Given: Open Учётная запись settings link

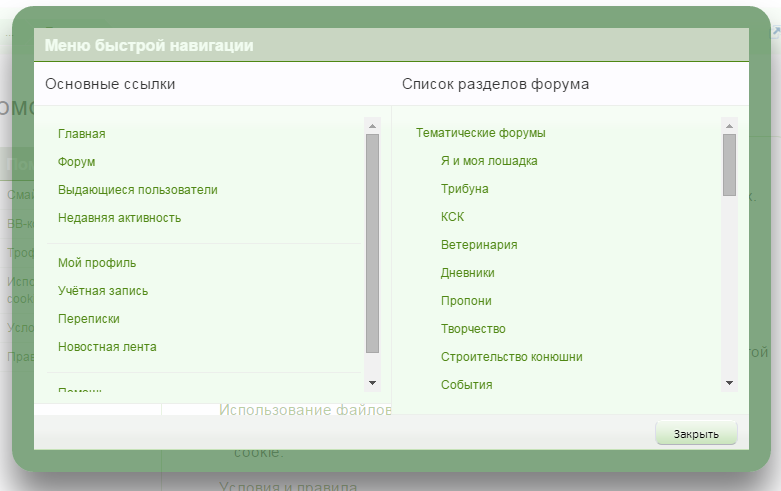Looking at the screenshot, I should pos(103,291).
